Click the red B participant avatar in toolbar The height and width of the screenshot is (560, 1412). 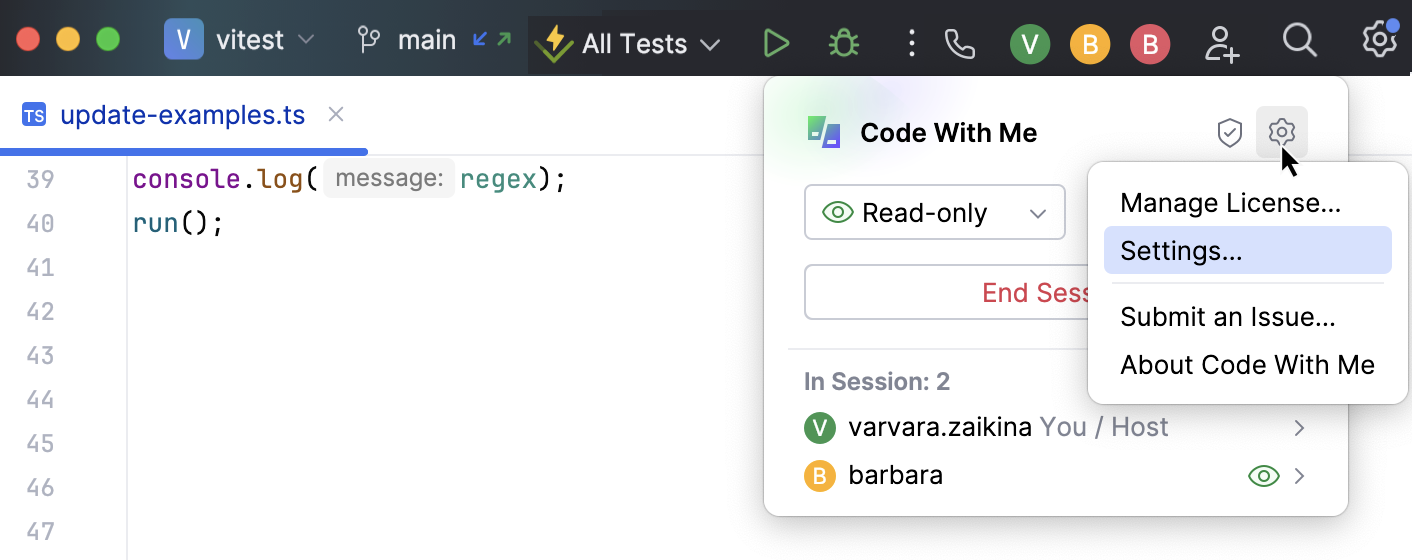[x=1150, y=45]
